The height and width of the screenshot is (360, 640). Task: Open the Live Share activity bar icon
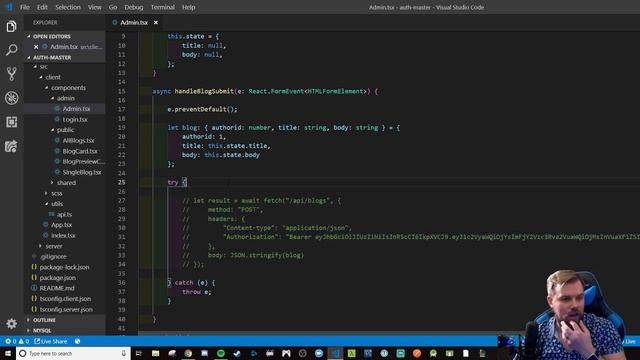tap(11, 146)
